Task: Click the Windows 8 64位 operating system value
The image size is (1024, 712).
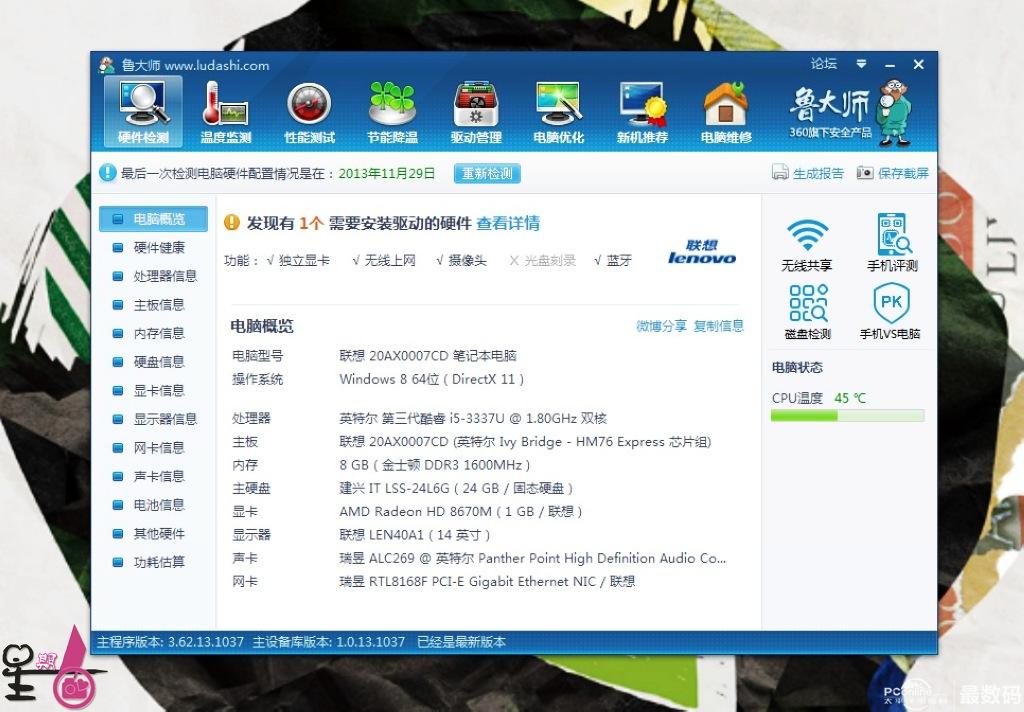Action: (x=431, y=380)
